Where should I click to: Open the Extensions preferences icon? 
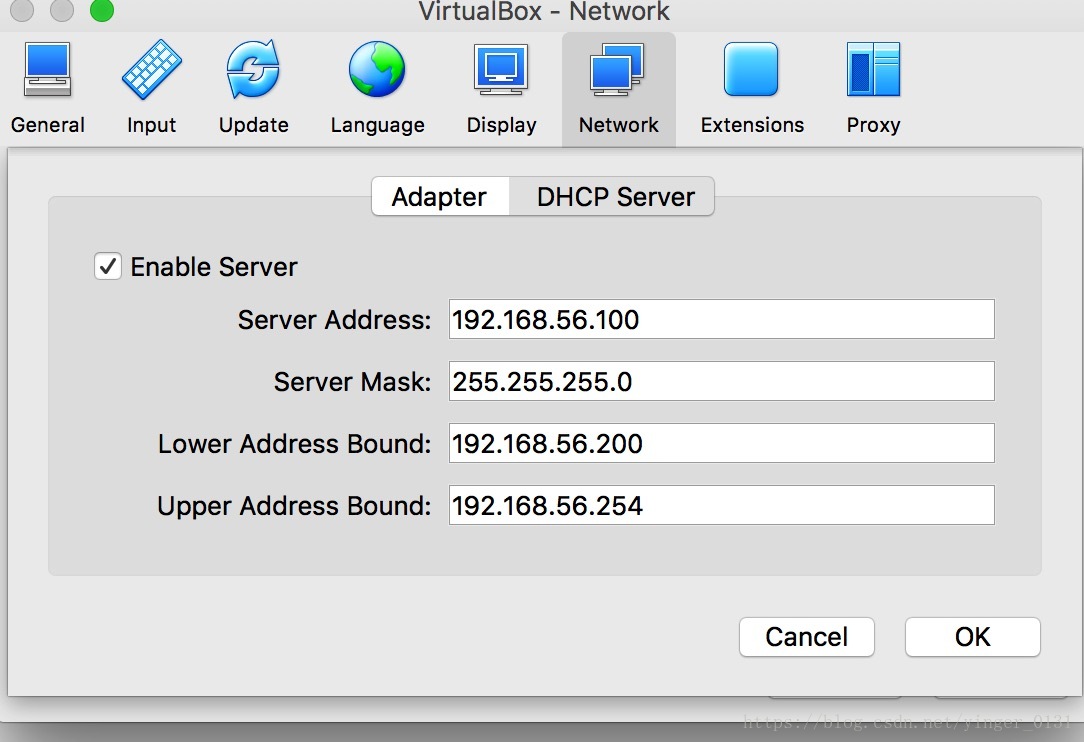pyautogui.click(x=751, y=69)
